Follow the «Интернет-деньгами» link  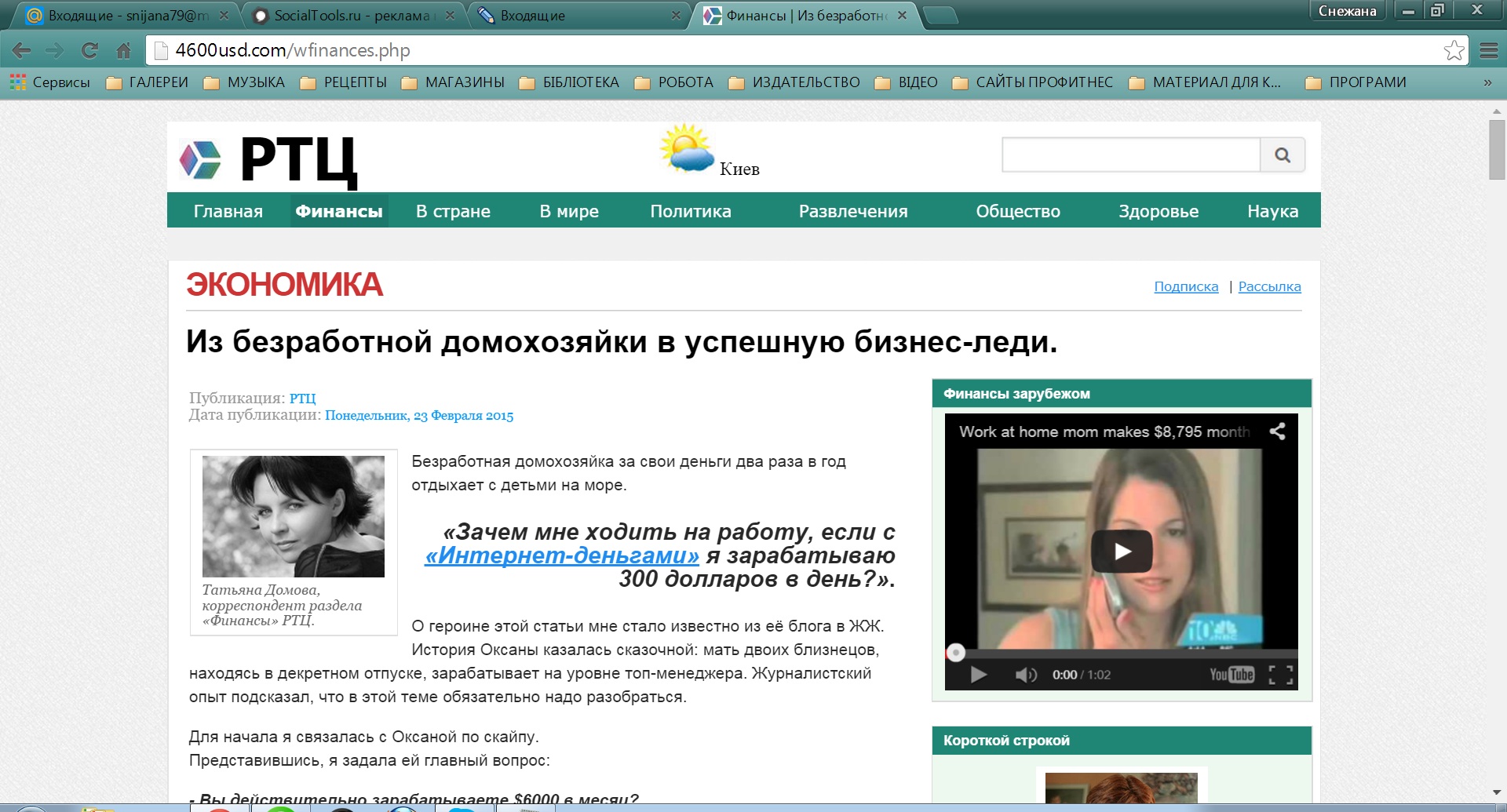(562, 555)
